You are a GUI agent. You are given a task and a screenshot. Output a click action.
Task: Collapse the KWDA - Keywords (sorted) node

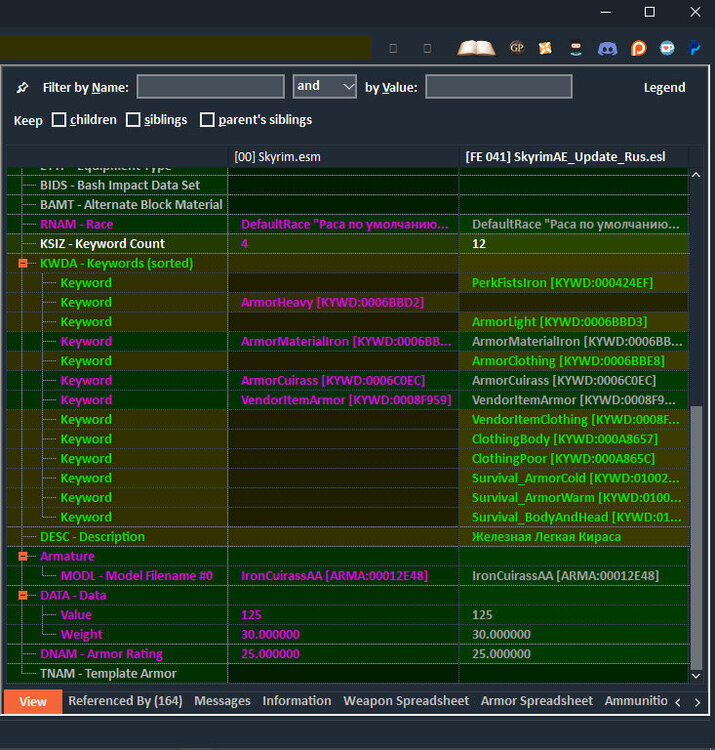click(22, 263)
